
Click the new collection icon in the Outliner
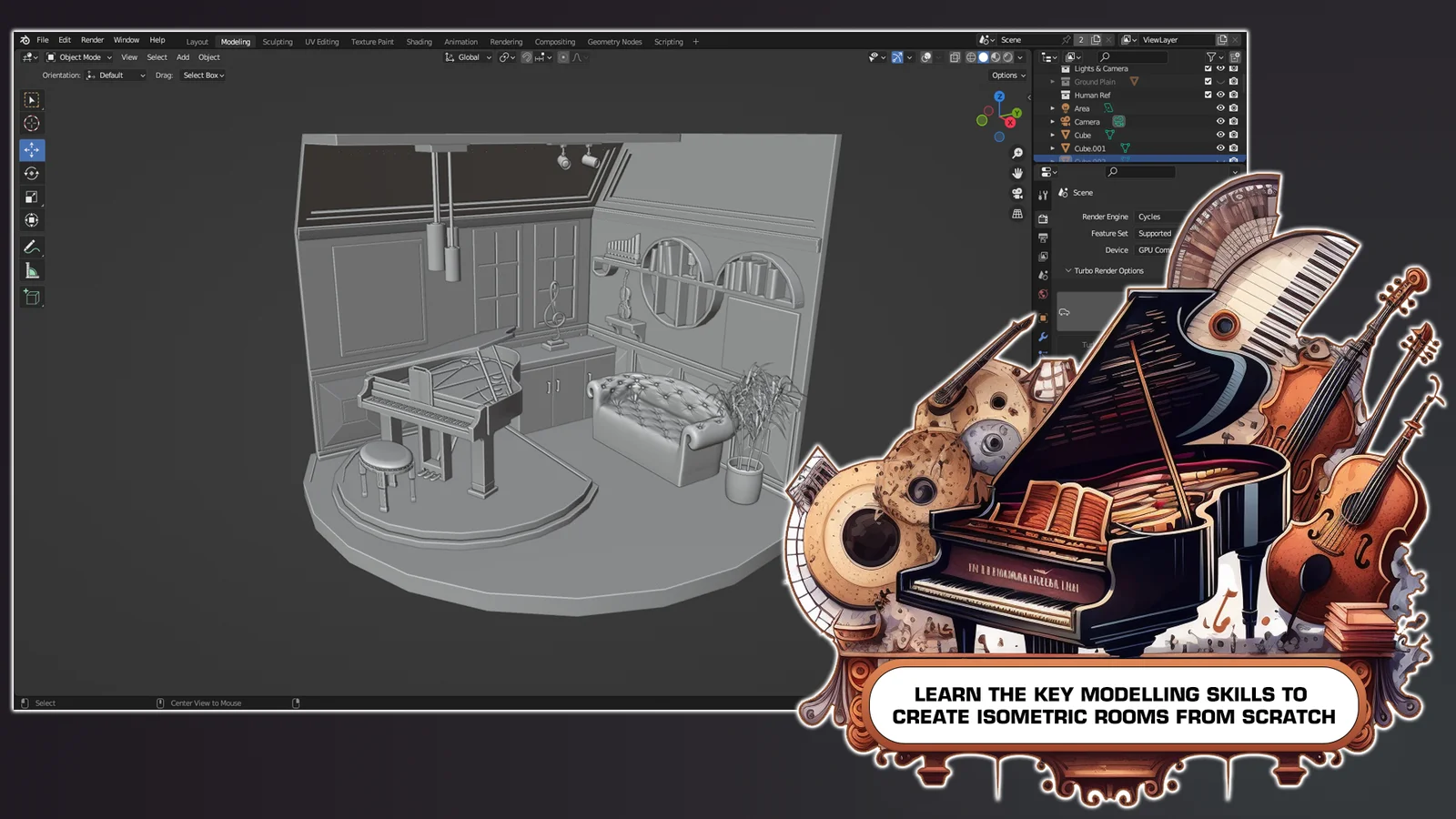coord(1235,57)
